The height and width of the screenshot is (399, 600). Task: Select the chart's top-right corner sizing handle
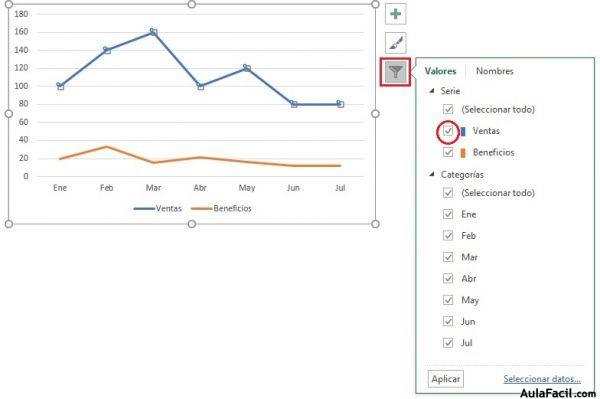click(375, 5)
